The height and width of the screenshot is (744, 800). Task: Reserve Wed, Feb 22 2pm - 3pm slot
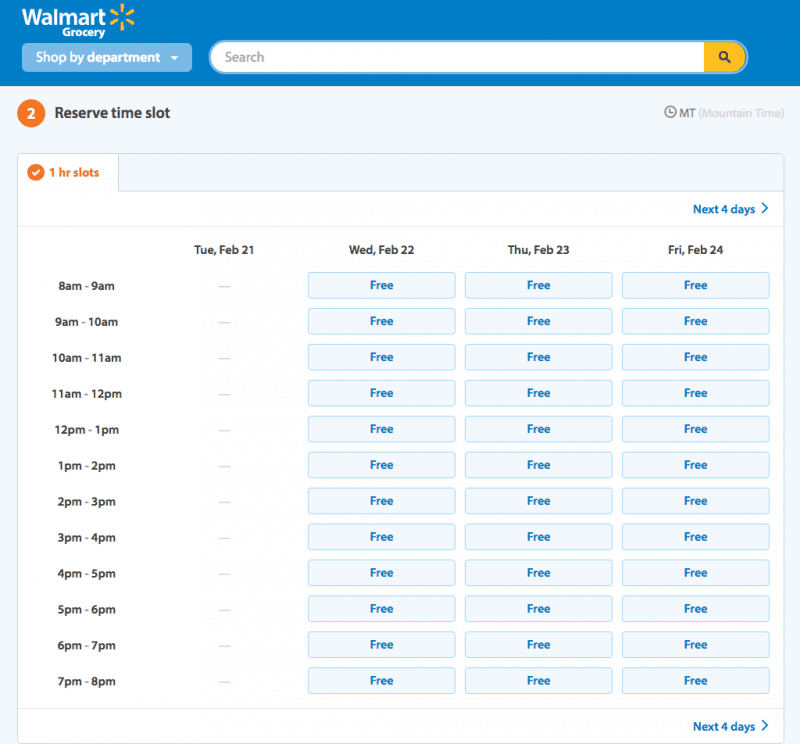click(382, 501)
